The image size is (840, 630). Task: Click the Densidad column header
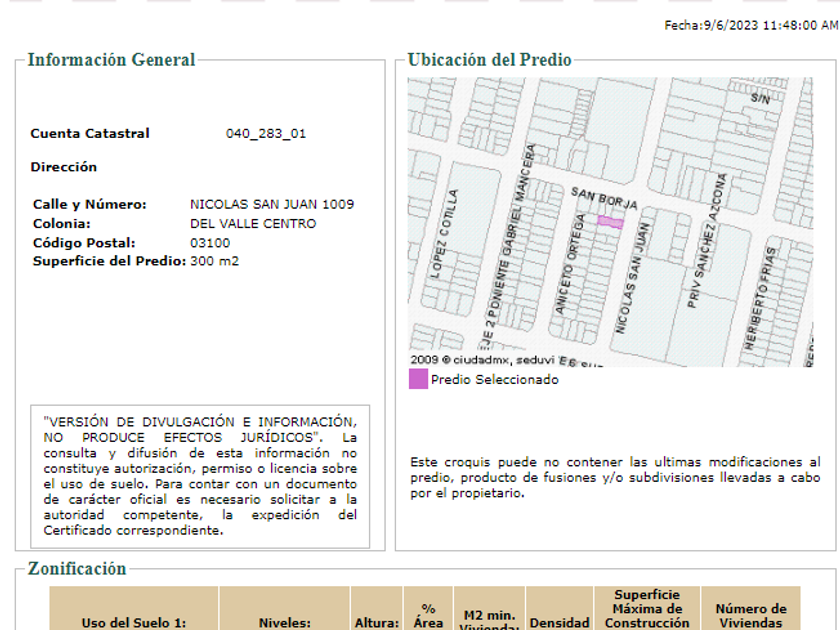559,622
